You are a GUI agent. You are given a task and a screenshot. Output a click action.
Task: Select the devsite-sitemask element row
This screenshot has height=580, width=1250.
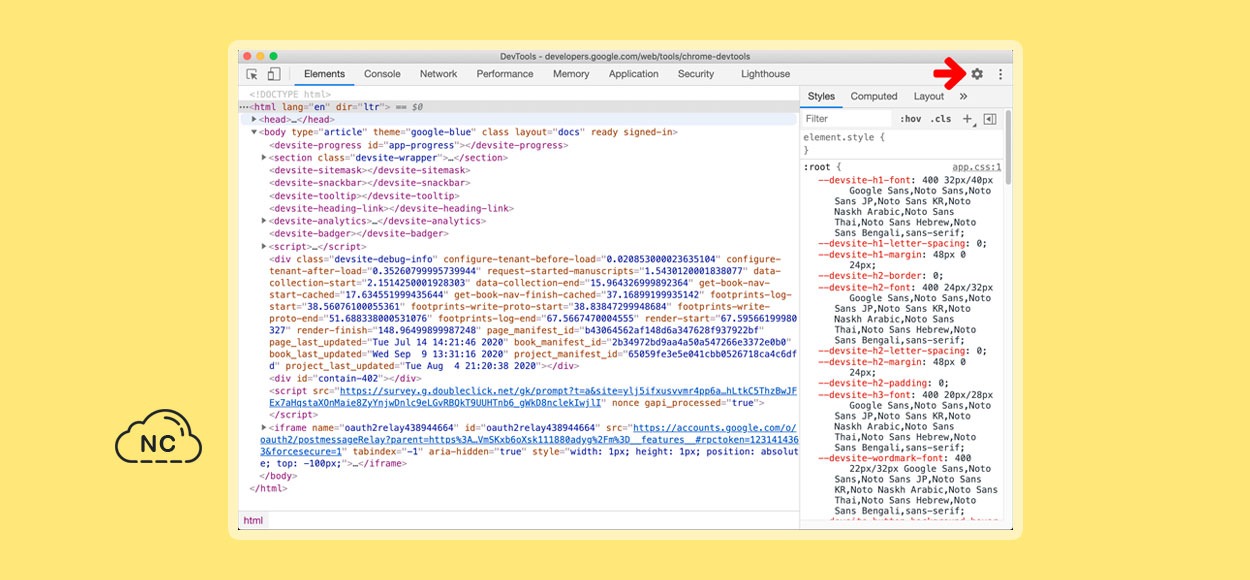pos(370,170)
